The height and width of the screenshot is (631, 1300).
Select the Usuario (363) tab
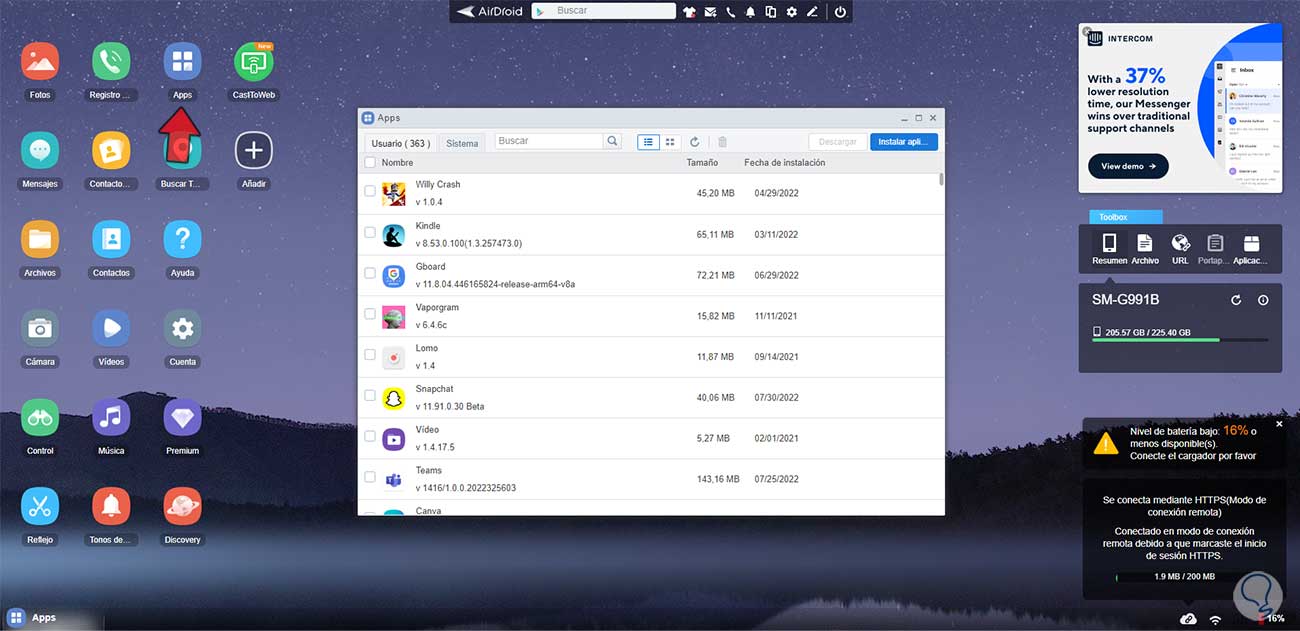point(401,143)
